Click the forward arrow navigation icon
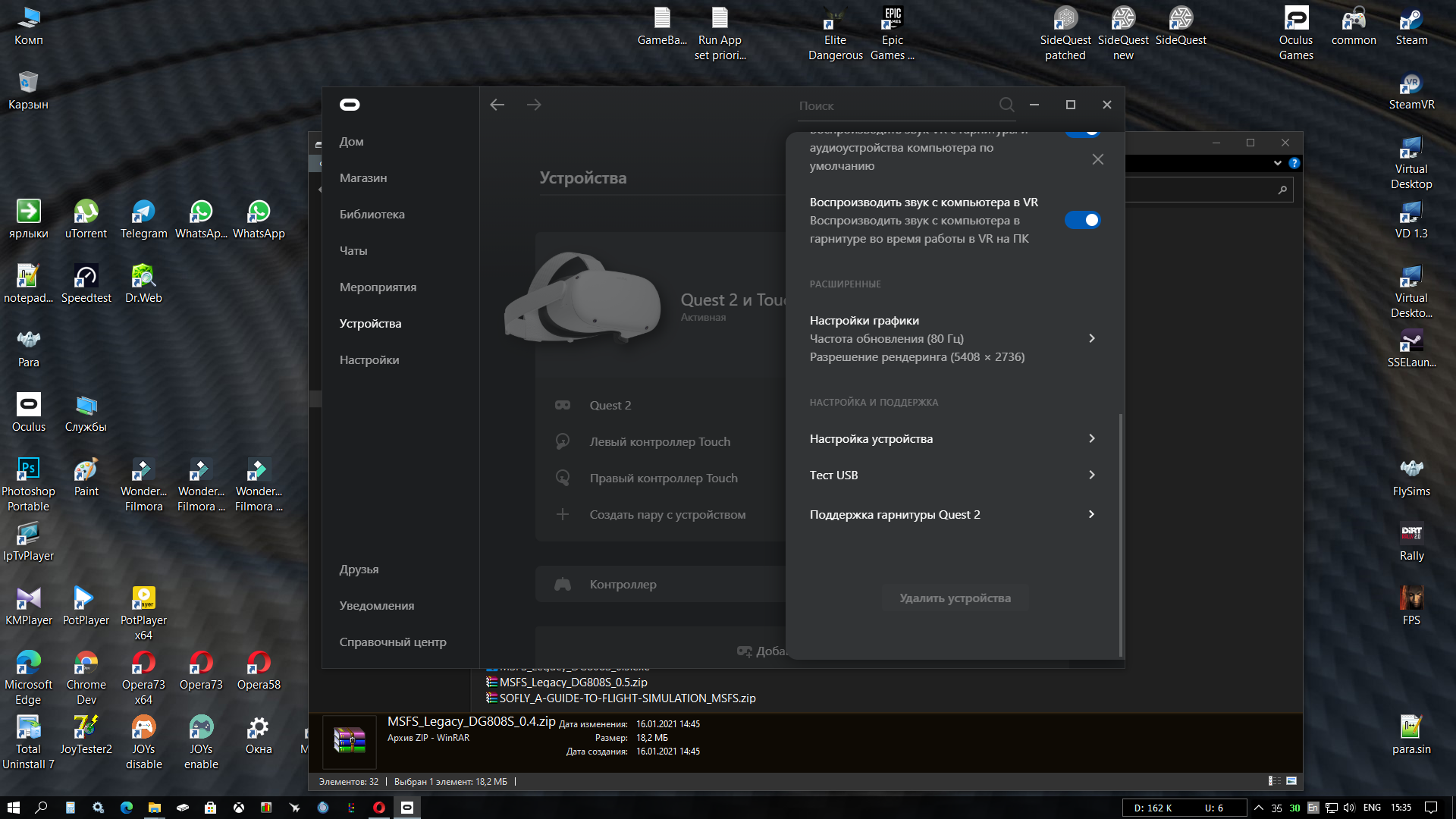Image resolution: width=1456 pixels, height=819 pixels. pos(534,105)
